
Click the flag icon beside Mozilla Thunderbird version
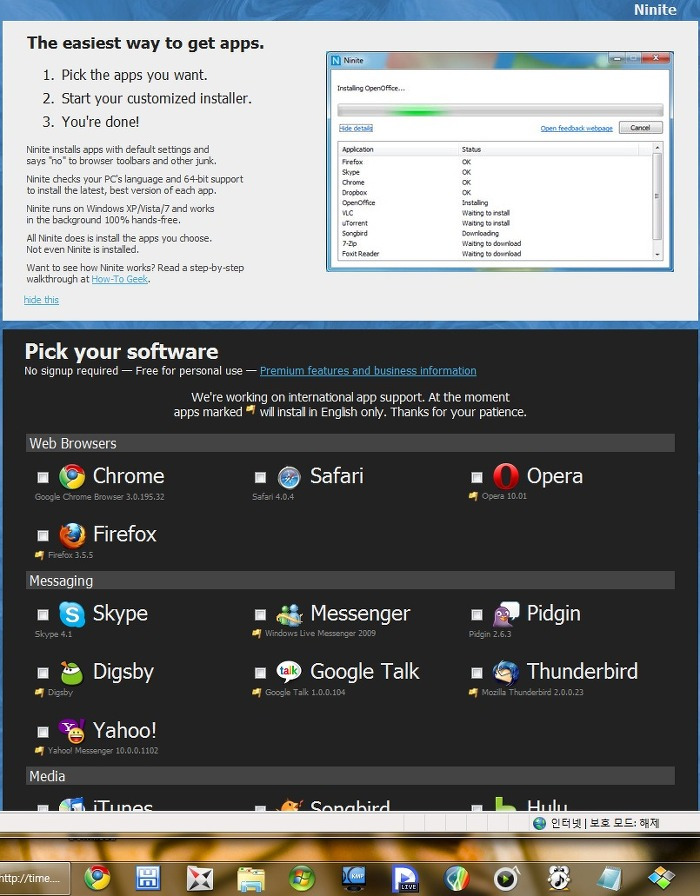pyautogui.click(x=473, y=692)
